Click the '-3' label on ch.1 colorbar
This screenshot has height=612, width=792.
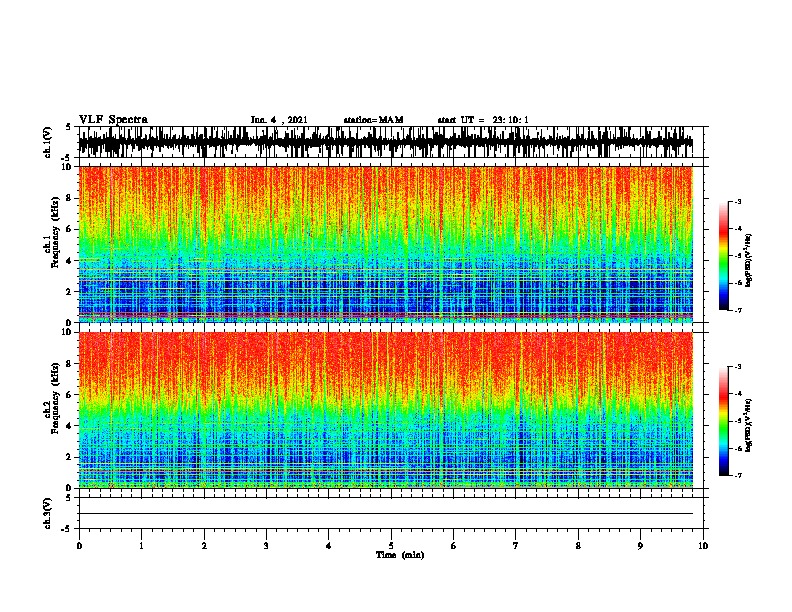pyautogui.click(x=738, y=202)
